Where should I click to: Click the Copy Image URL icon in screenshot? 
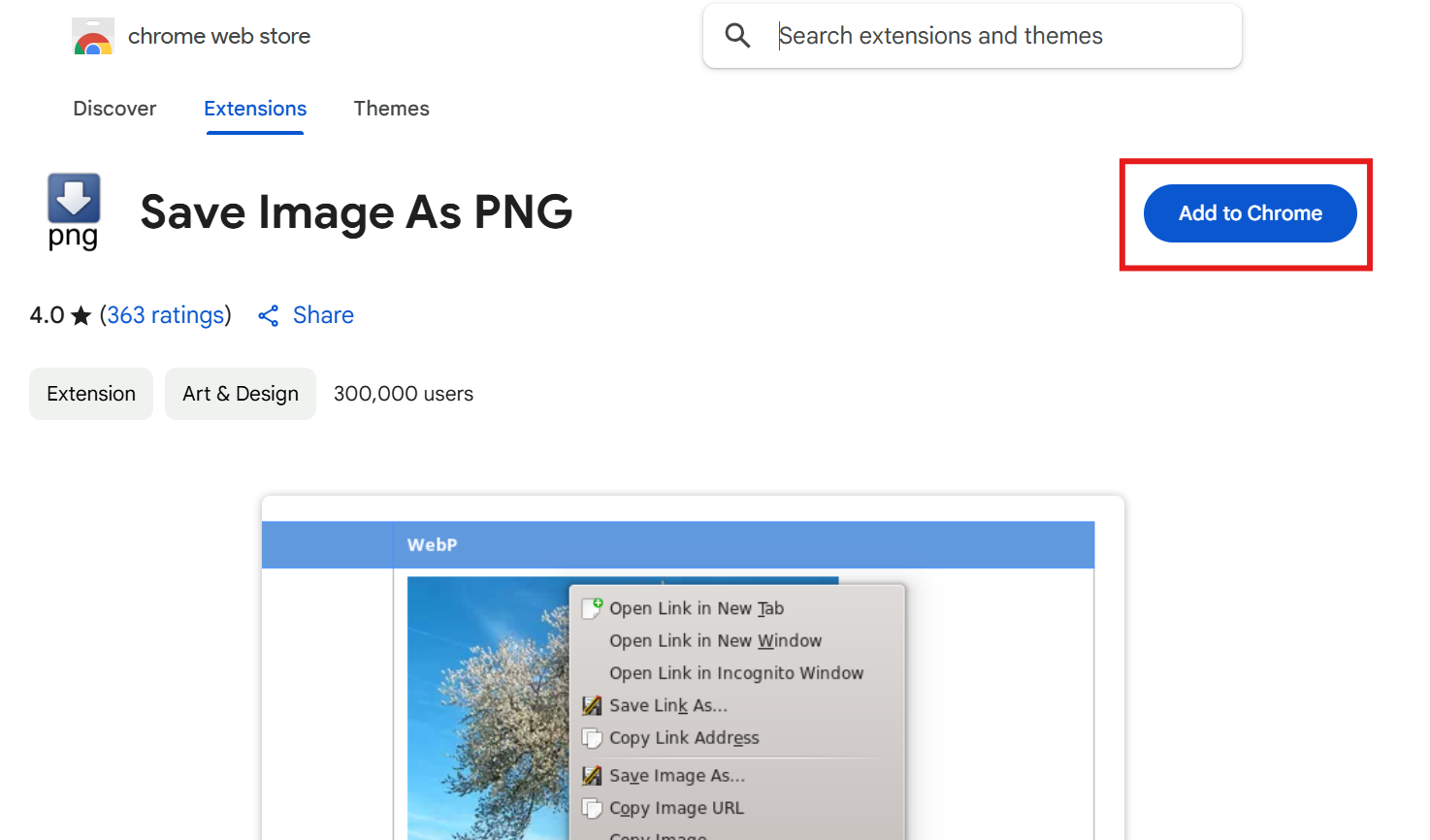click(592, 808)
